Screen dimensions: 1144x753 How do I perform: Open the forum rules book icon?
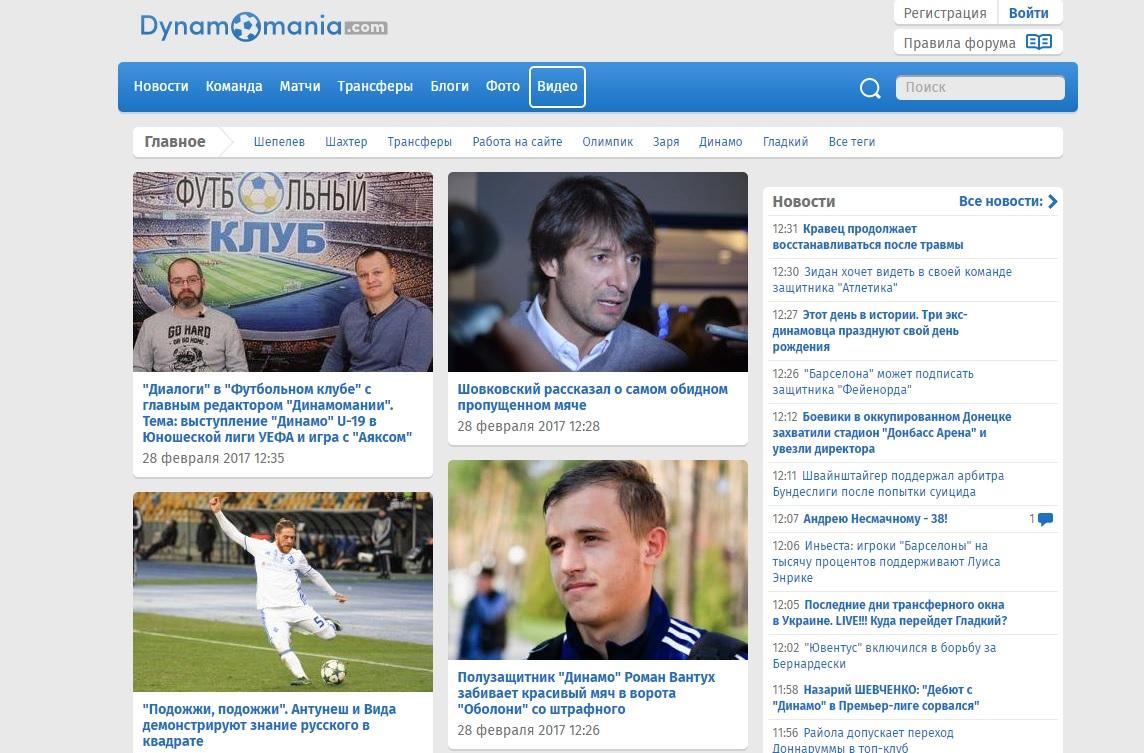[x=1039, y=42]
